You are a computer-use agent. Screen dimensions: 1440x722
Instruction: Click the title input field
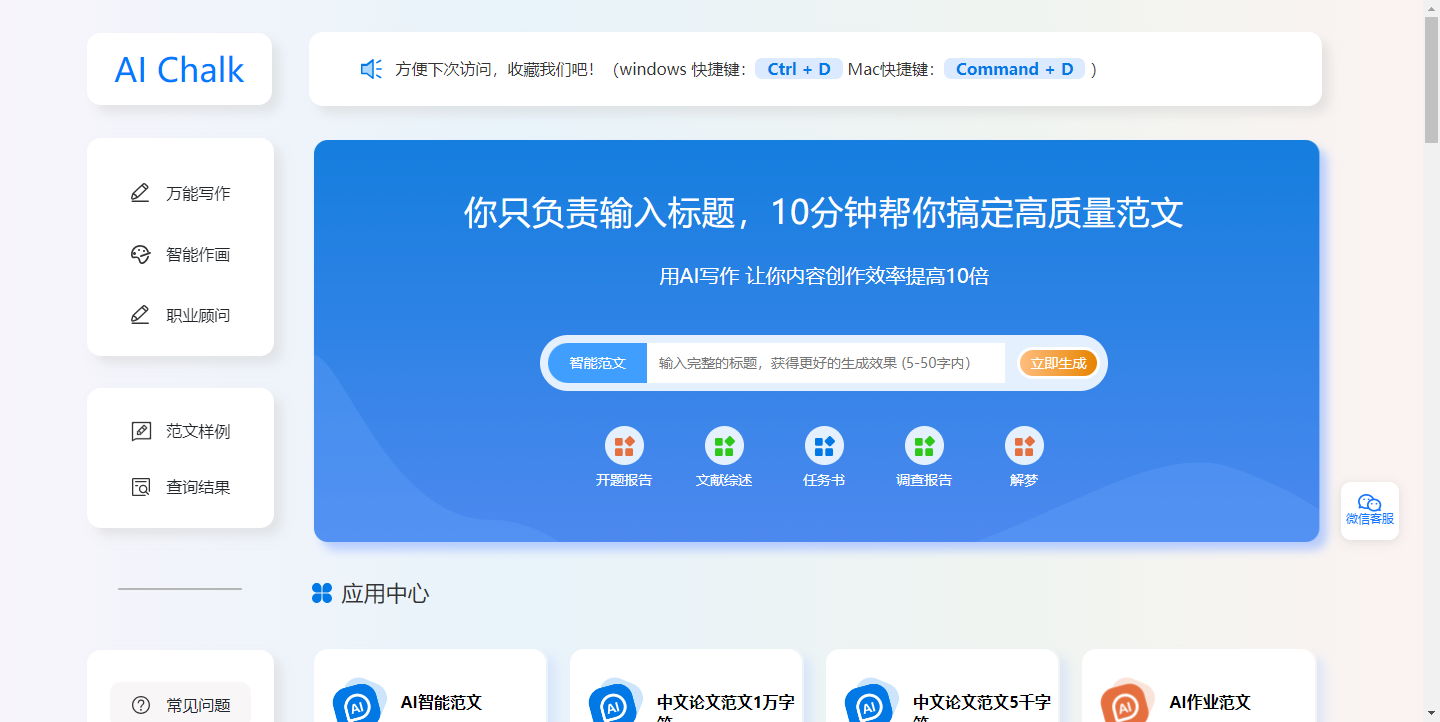(x=825, y=363)
